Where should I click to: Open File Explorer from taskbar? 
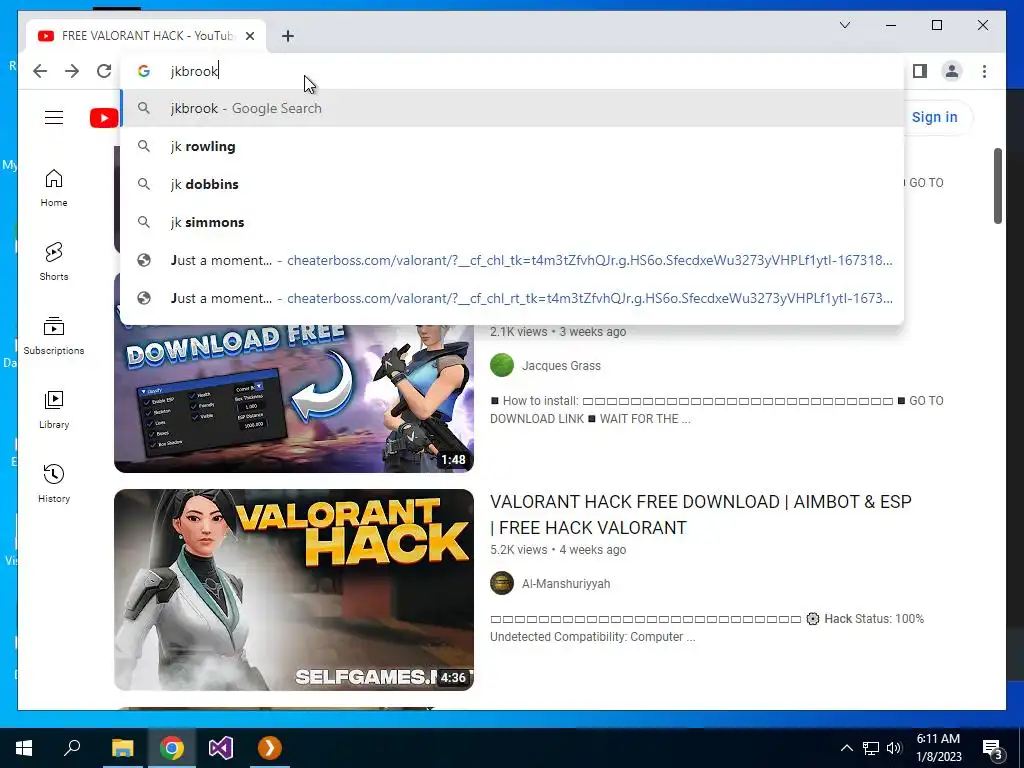click(122, 748)
